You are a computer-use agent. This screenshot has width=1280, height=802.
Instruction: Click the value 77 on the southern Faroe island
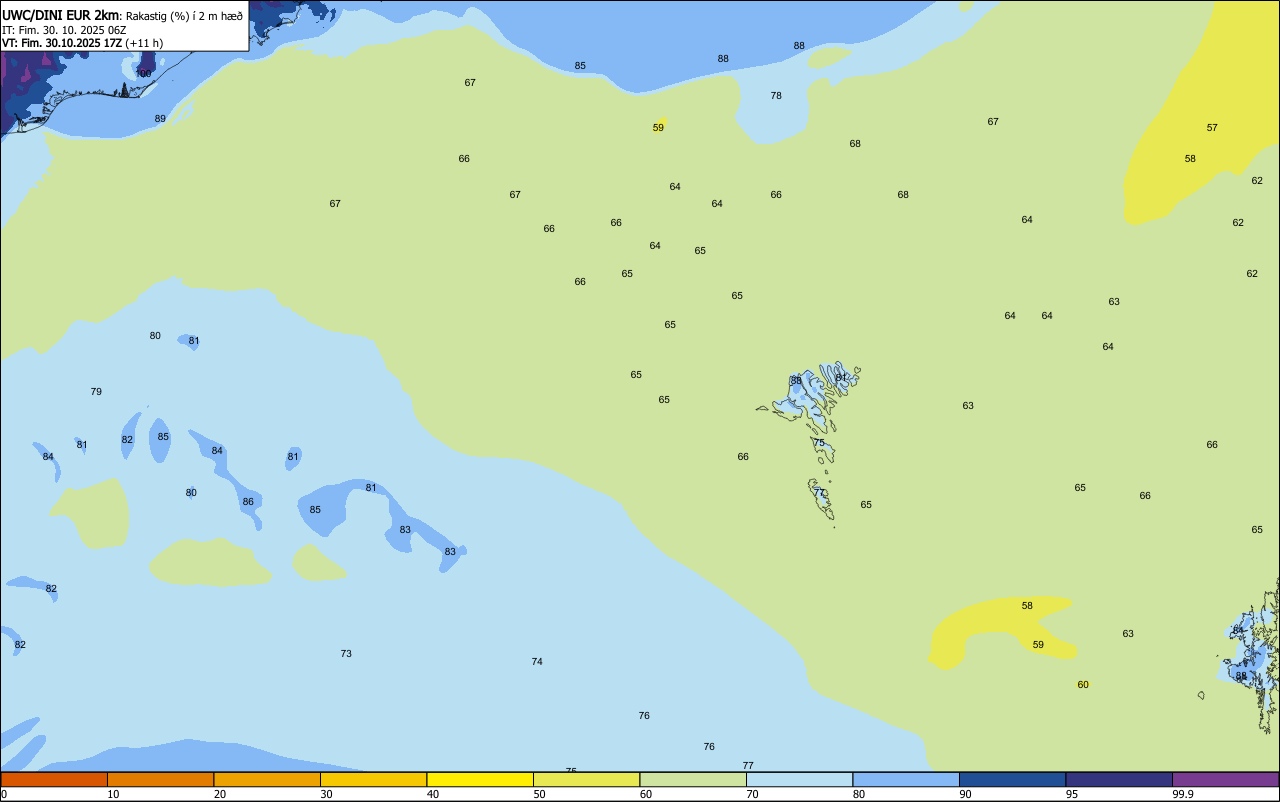[x=819, y=493]
